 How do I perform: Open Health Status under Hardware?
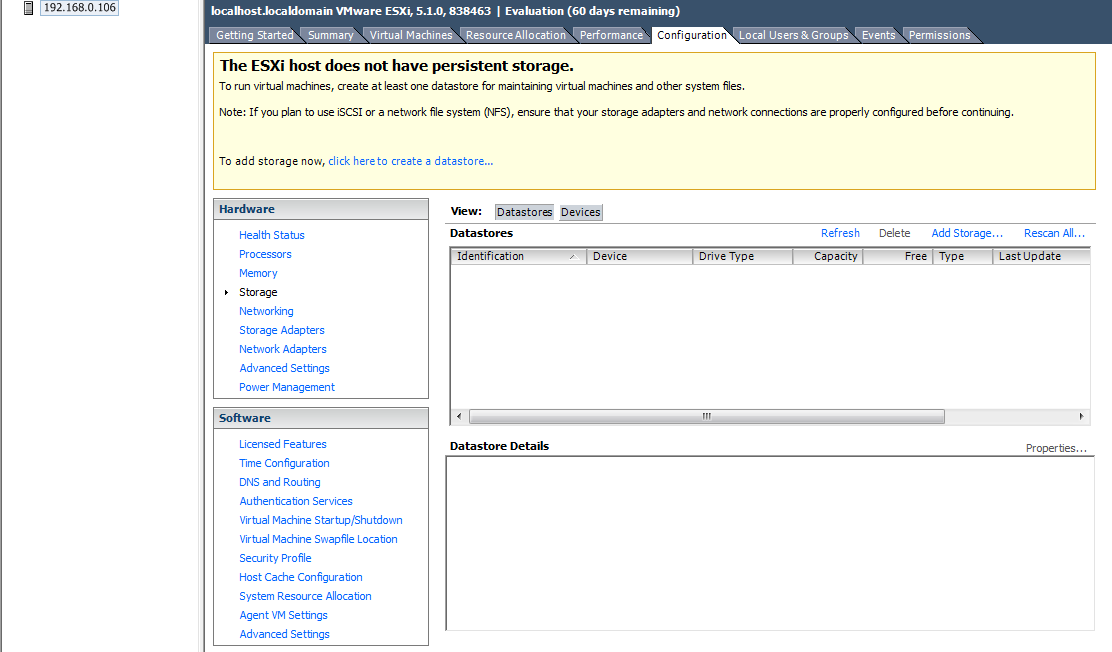point(272,235)
